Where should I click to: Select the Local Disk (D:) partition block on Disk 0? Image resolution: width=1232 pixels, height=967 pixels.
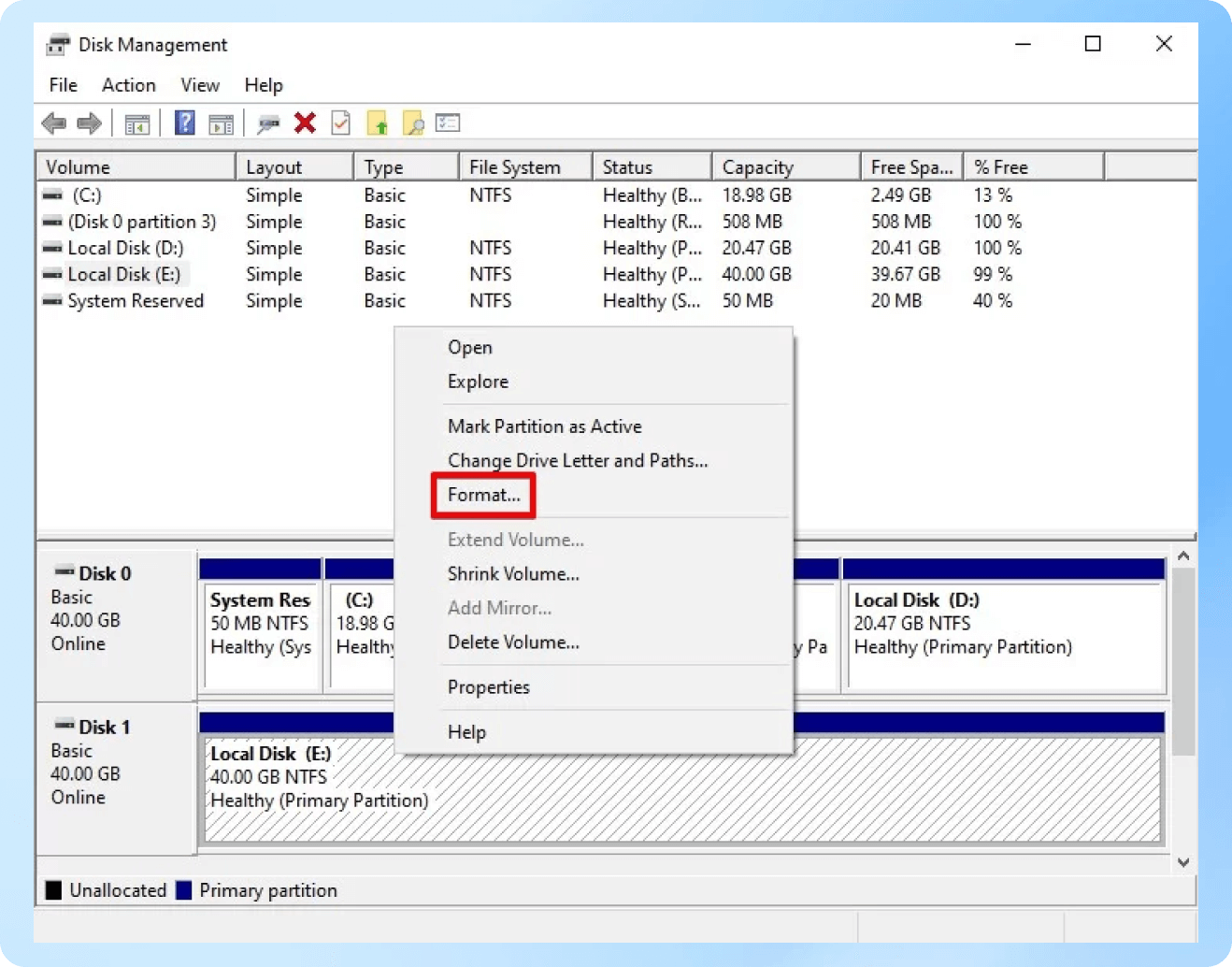coord(1004,626)
